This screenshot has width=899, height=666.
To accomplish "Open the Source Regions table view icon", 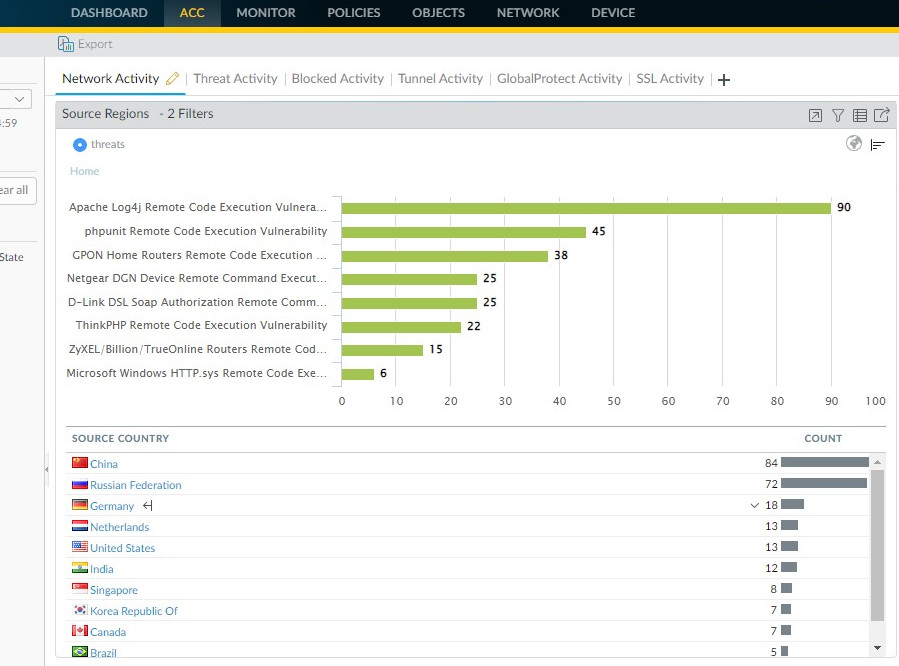I will pyautogui.click(x=859, y=115).
